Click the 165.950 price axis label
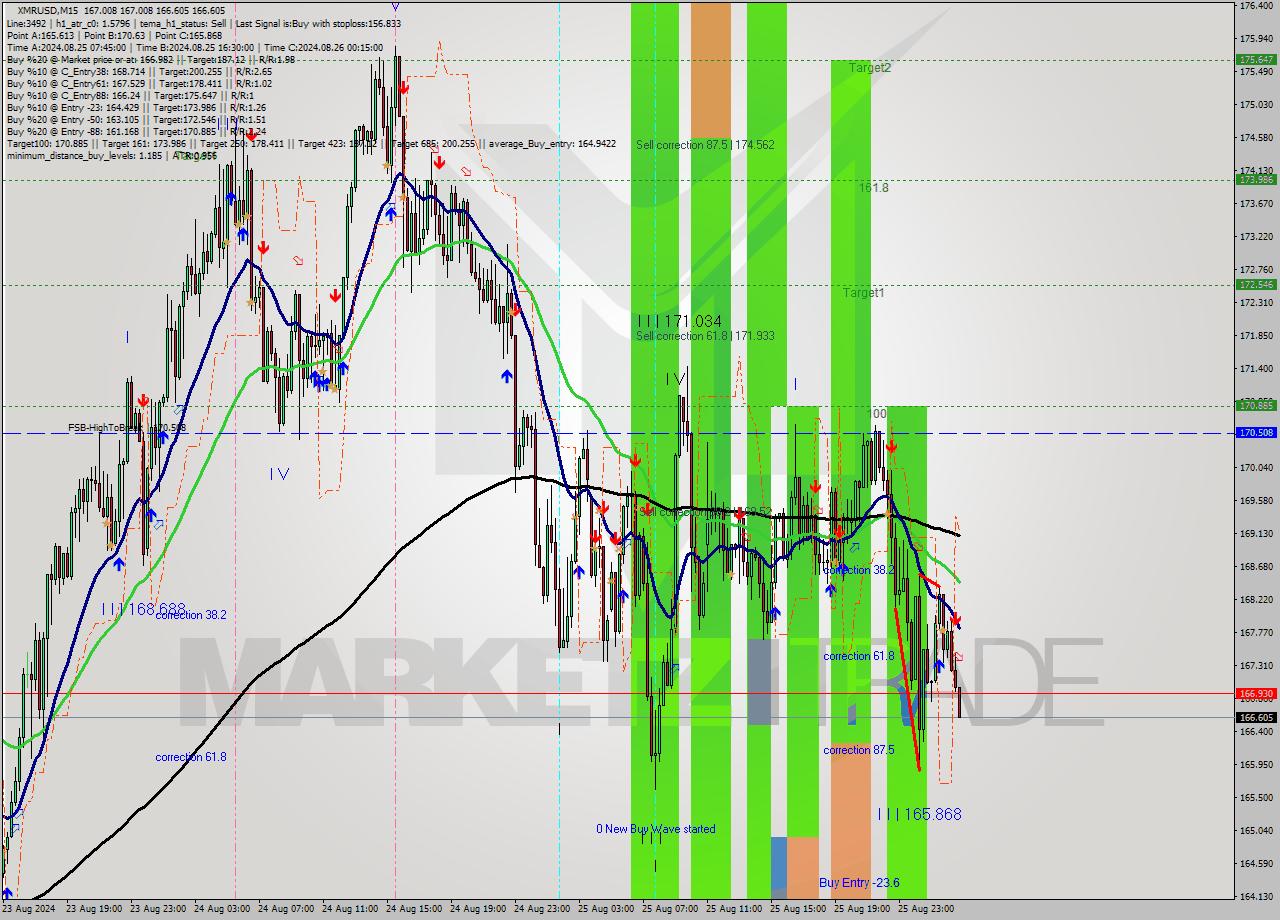This screenshot has width=1280, height=920. tap(1256, 765)
